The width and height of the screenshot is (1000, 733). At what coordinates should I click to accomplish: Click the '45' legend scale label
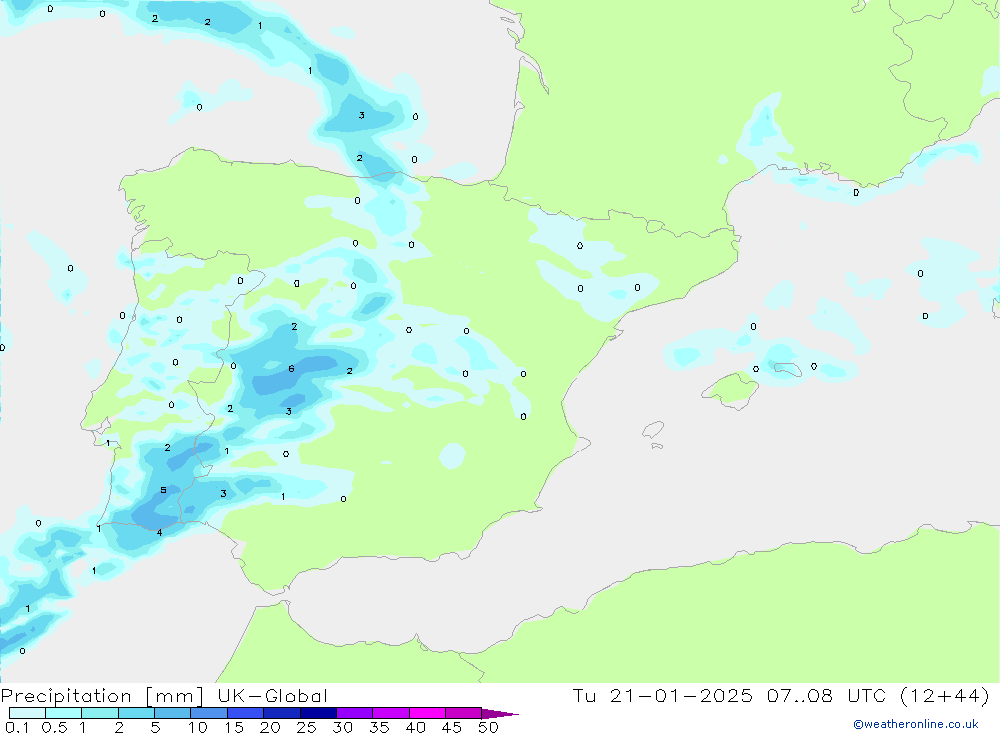[x=452, y=727]
